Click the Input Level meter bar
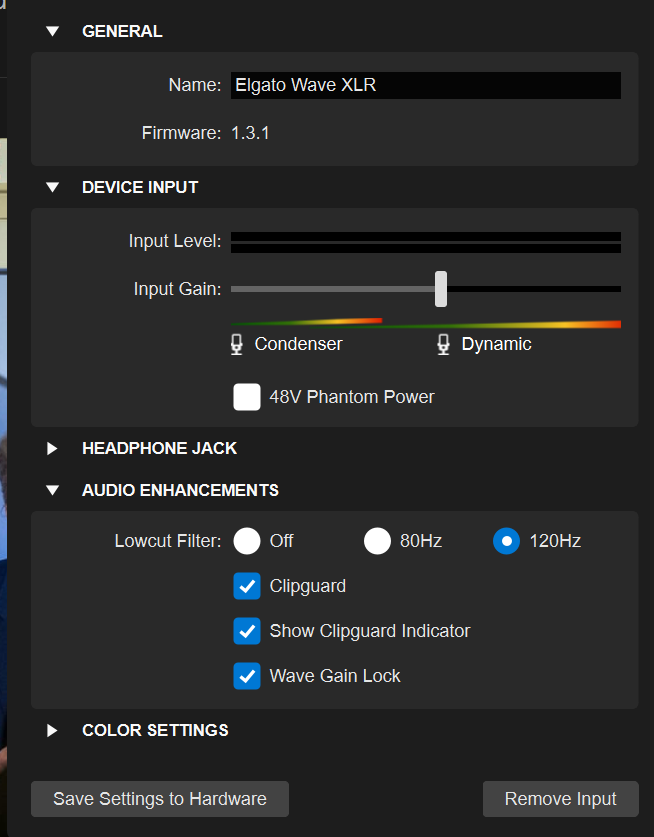Image resolution: width=654 pixels, height=837 pixels. tap(426, 242)
